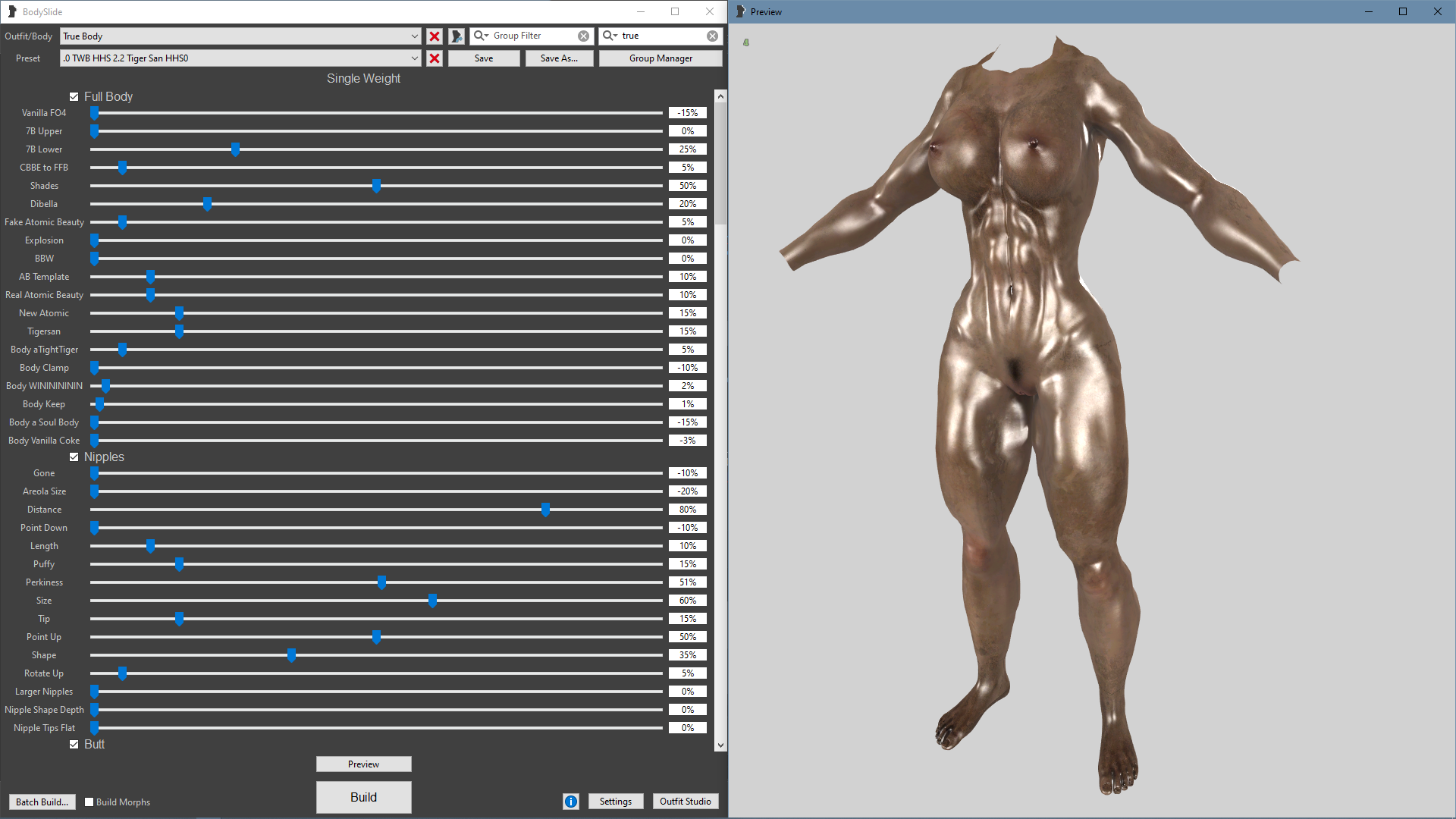Screen dimensions: 1456x819
Task: Click the BodySlide title bar app icon
Action: click(12, 11)
